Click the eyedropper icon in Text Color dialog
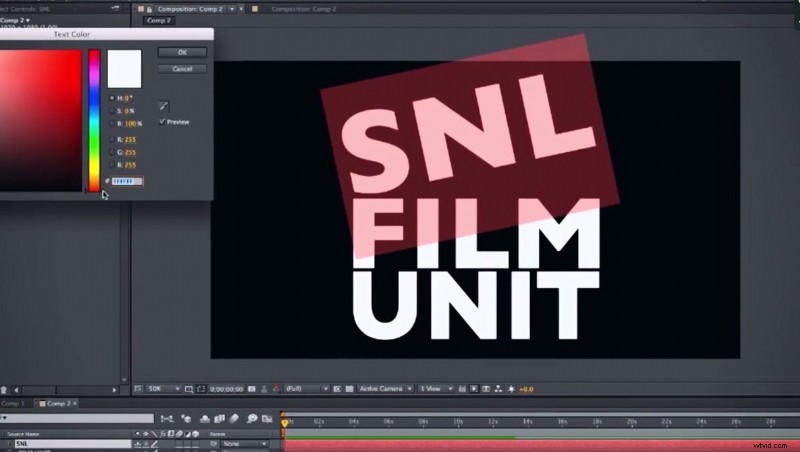This screenshot has width=800, height=452. coord(164,106)
